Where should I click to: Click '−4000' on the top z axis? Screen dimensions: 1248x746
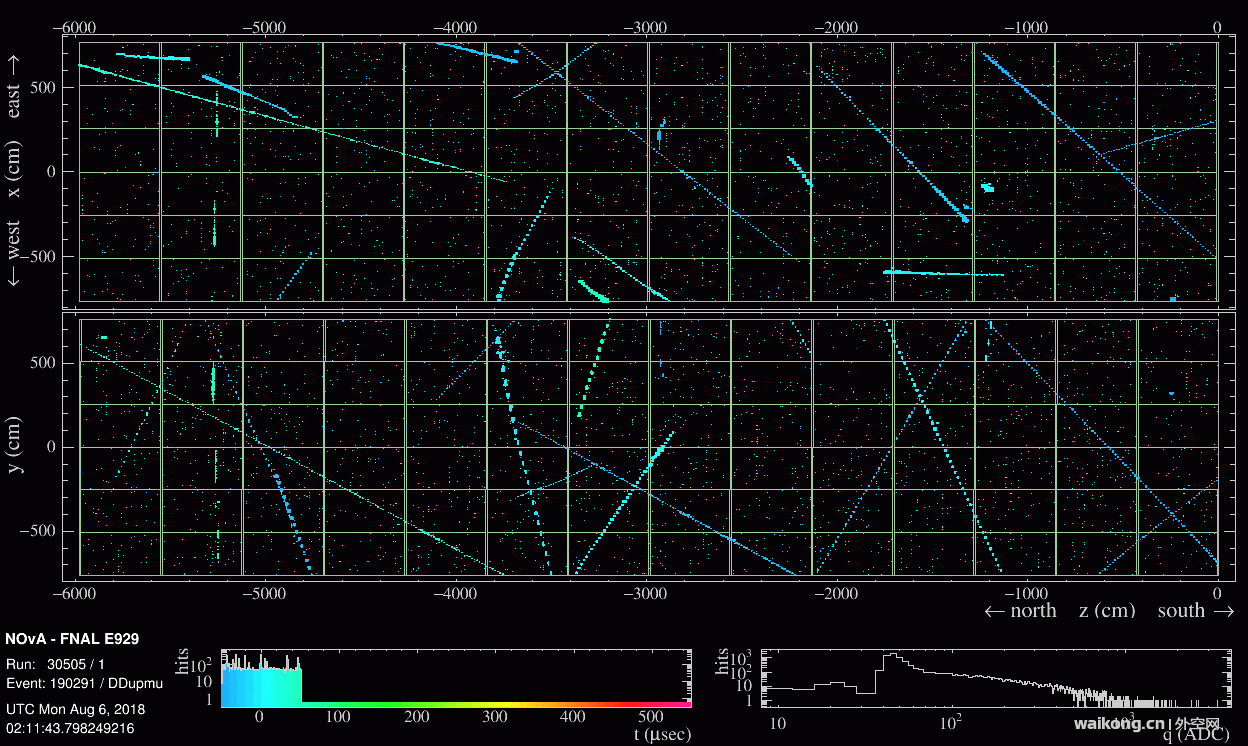[456, 28]
